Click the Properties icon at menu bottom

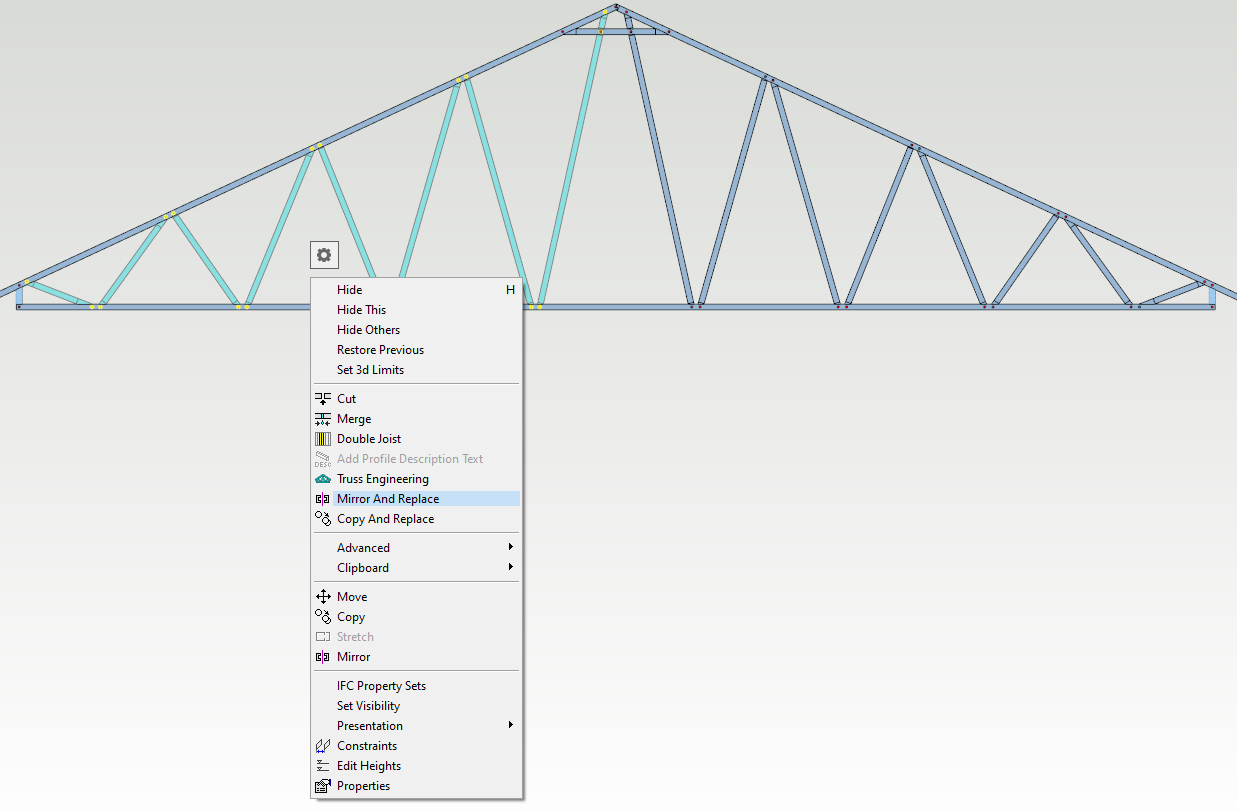click(x=323, y=786)
